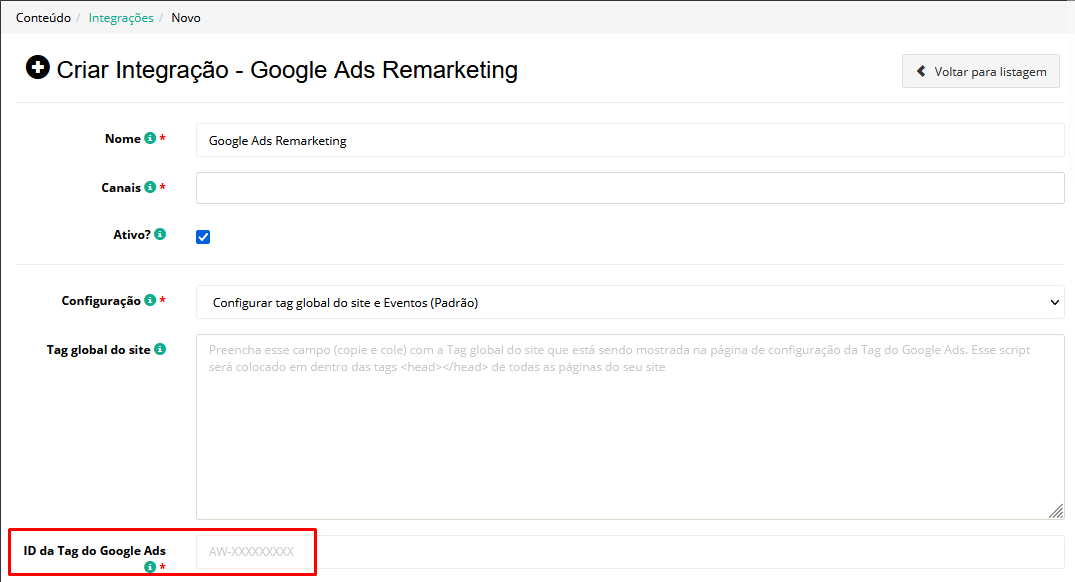Screen dimensions: 1075x582
Task: Click the Canais field info icon
Action: coord(150,187)
